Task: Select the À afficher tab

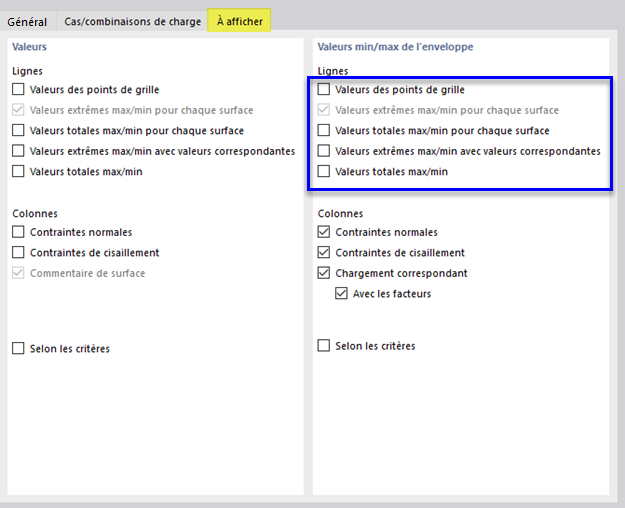Action: pyautogui.click(x=240, y=21)
